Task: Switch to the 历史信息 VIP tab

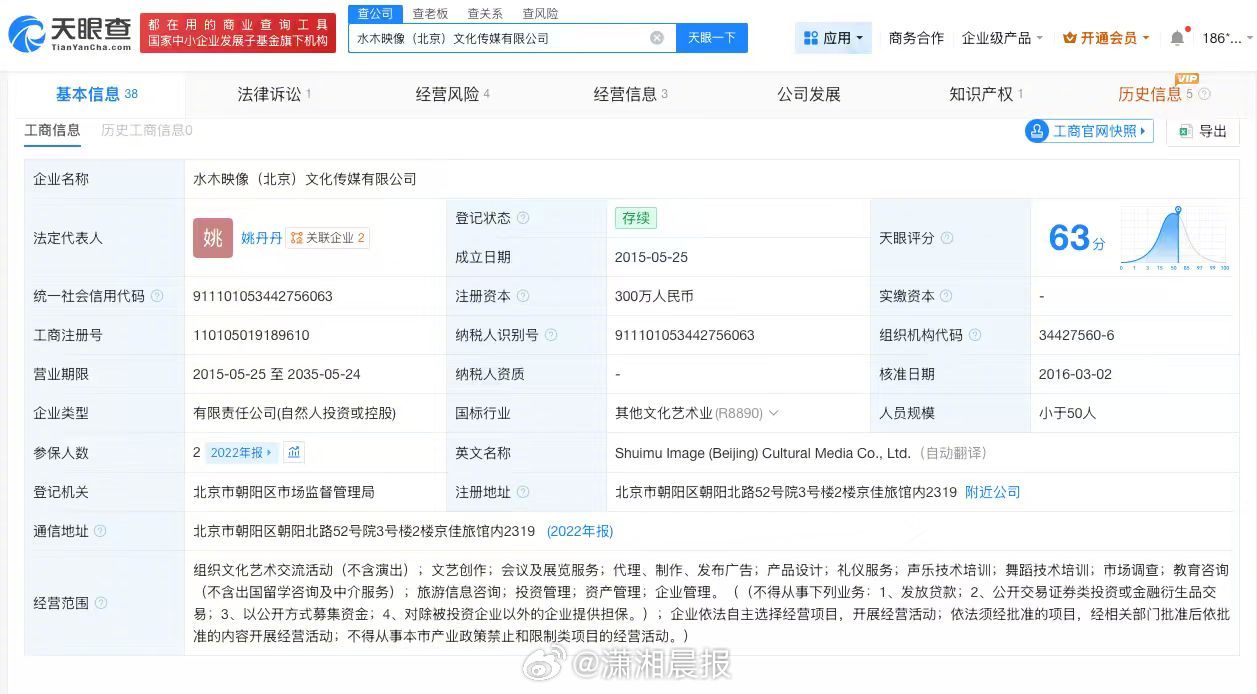Action: [x=1155, y=94]
